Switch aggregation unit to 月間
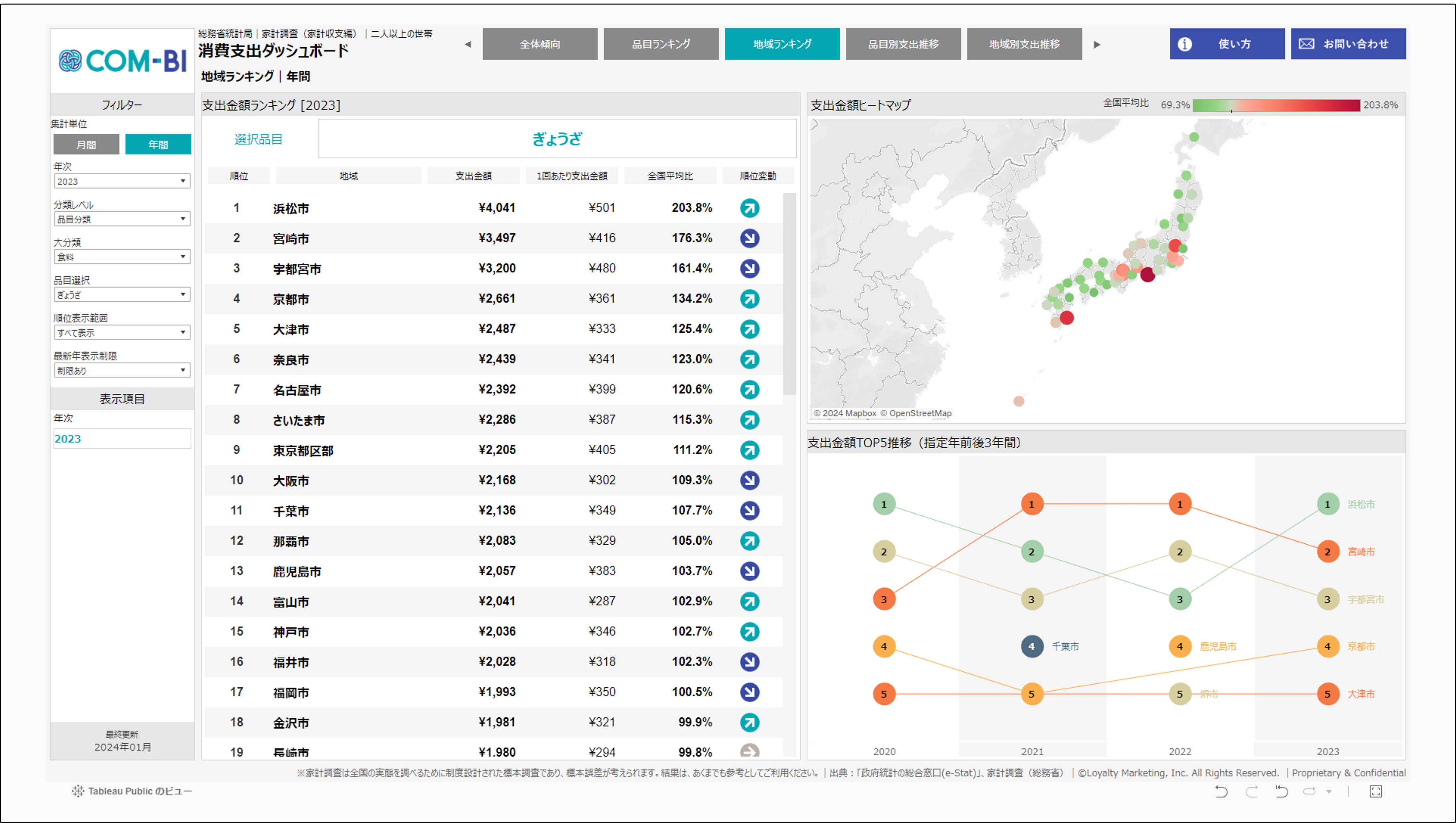 (86, 144)
